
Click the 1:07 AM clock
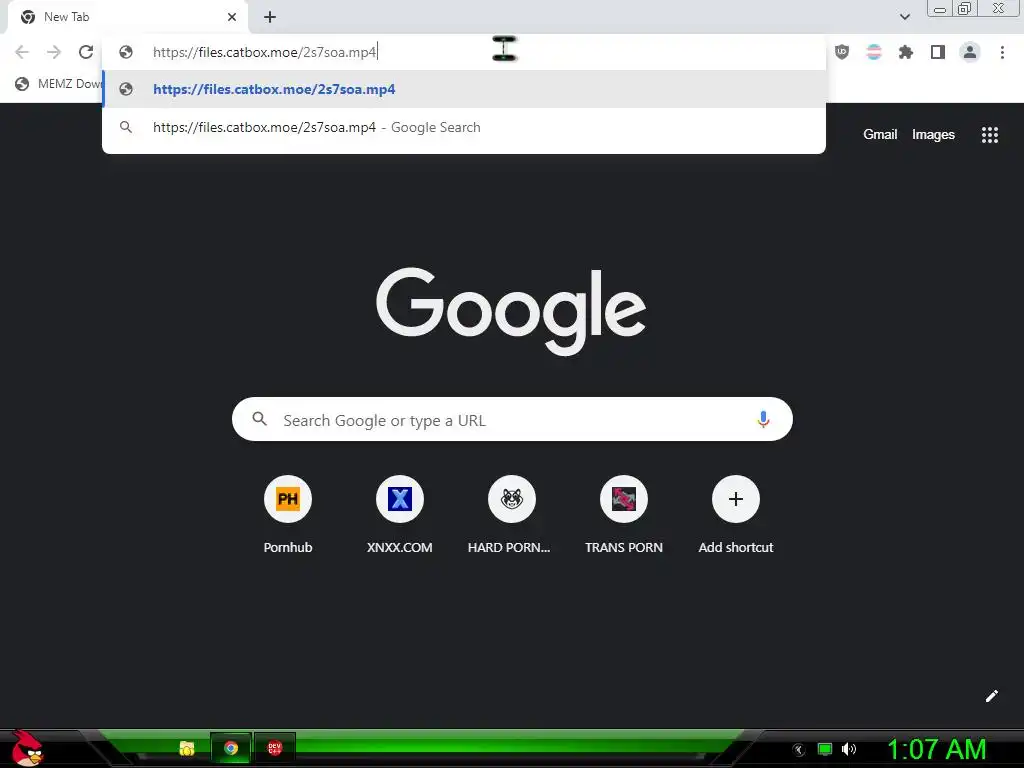pos(936,749)
